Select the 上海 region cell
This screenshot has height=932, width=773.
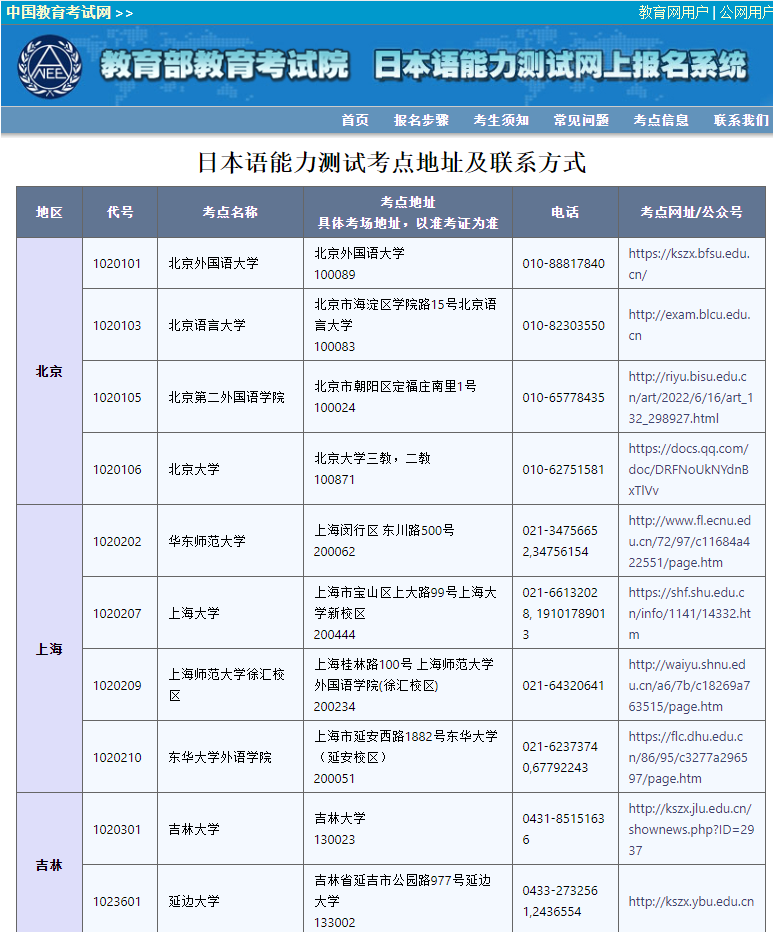tap(49, 649)
